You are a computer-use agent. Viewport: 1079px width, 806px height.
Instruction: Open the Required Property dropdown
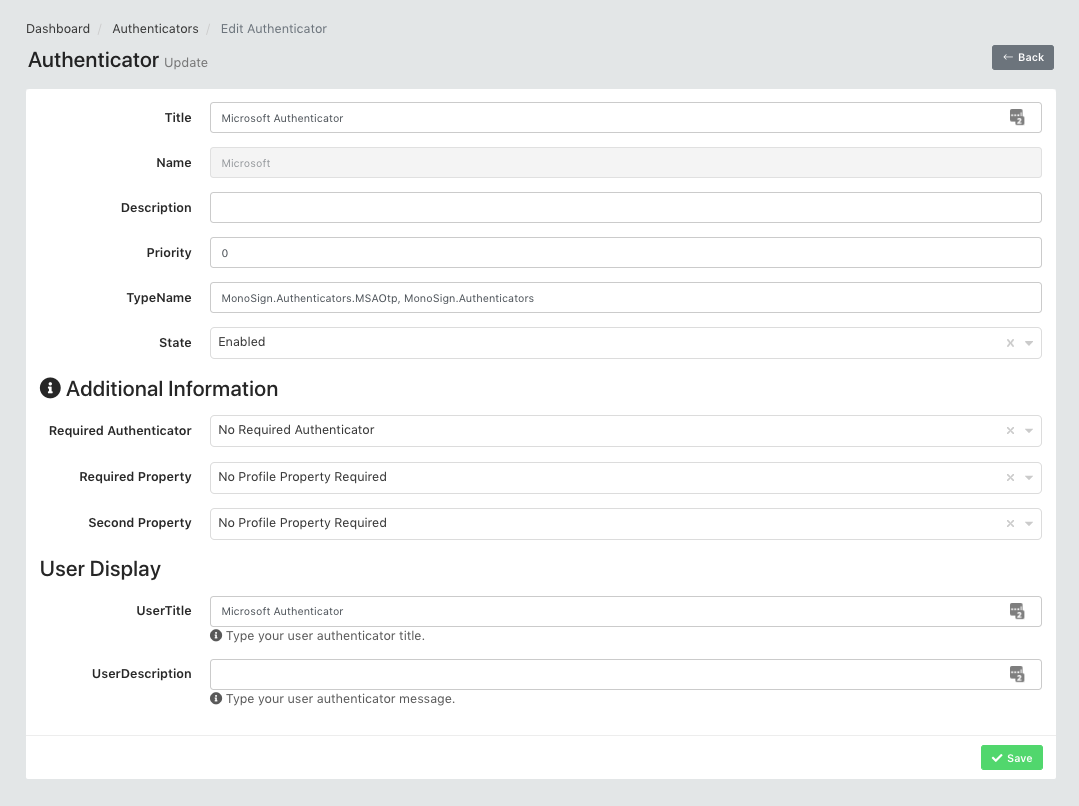[1029, 478]
